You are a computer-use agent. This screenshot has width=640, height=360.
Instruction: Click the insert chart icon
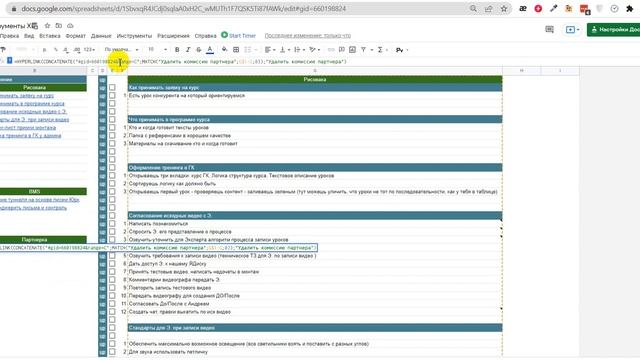pyautogui.click(x=352, y=49)
